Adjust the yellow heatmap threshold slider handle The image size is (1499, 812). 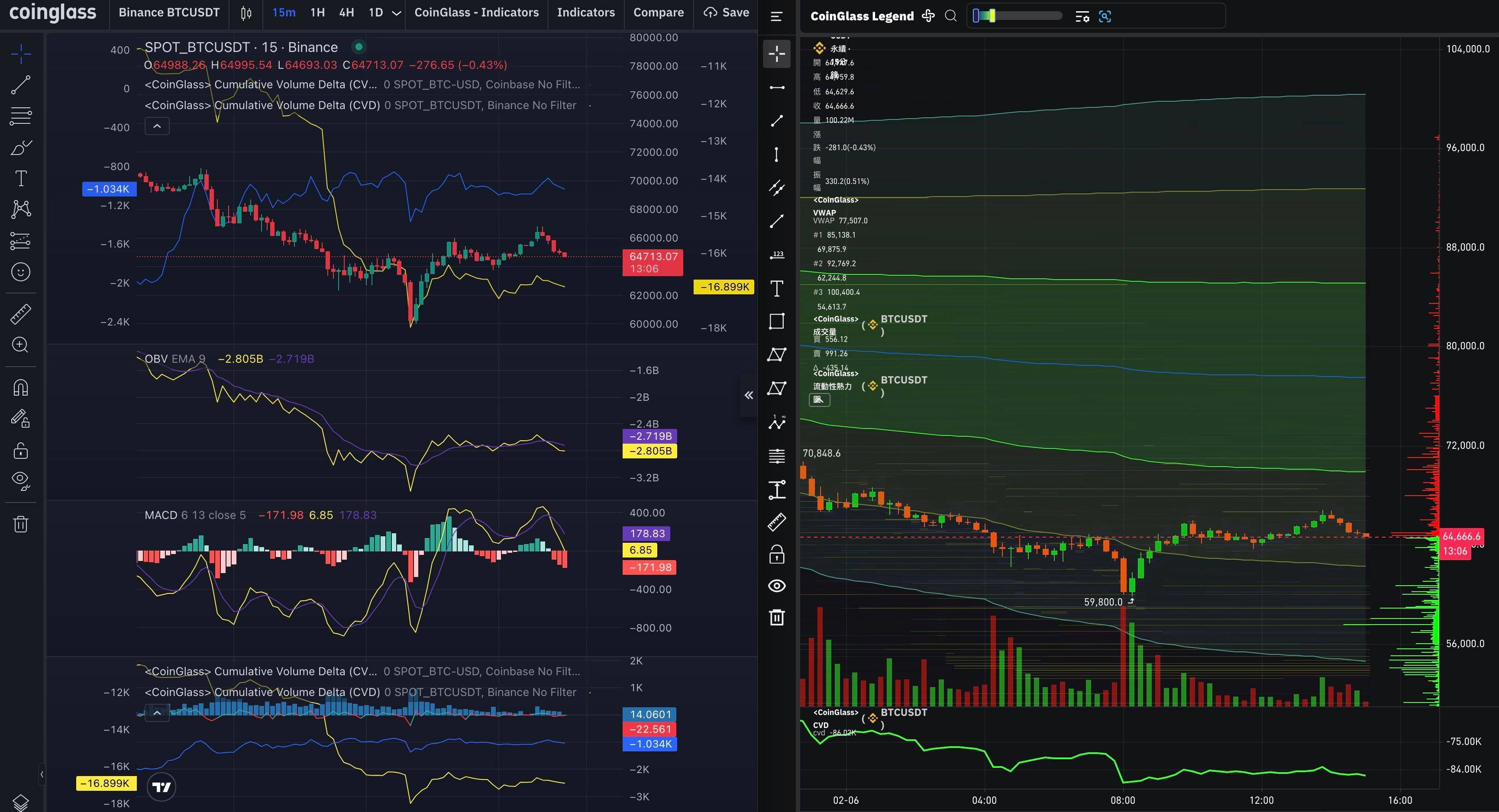[992, 16]
